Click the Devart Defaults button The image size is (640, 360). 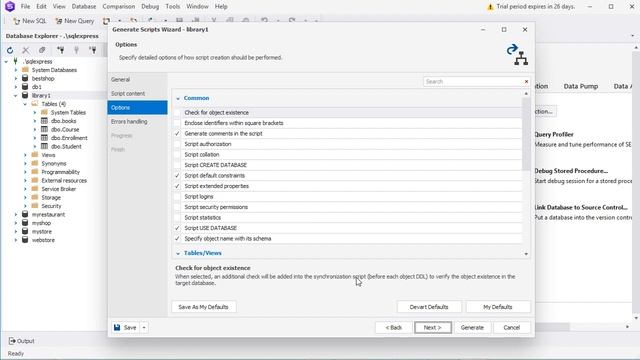click(429, 307)
